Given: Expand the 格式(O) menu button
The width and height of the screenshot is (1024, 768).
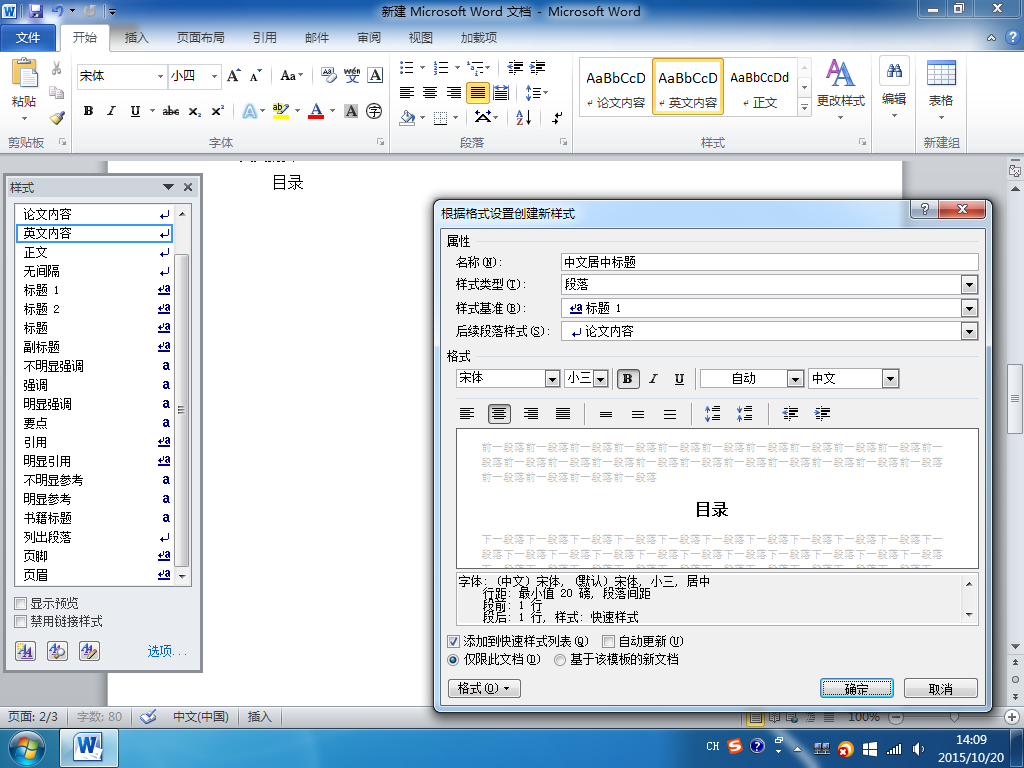Looking at the screenshot, I should 484,688.
